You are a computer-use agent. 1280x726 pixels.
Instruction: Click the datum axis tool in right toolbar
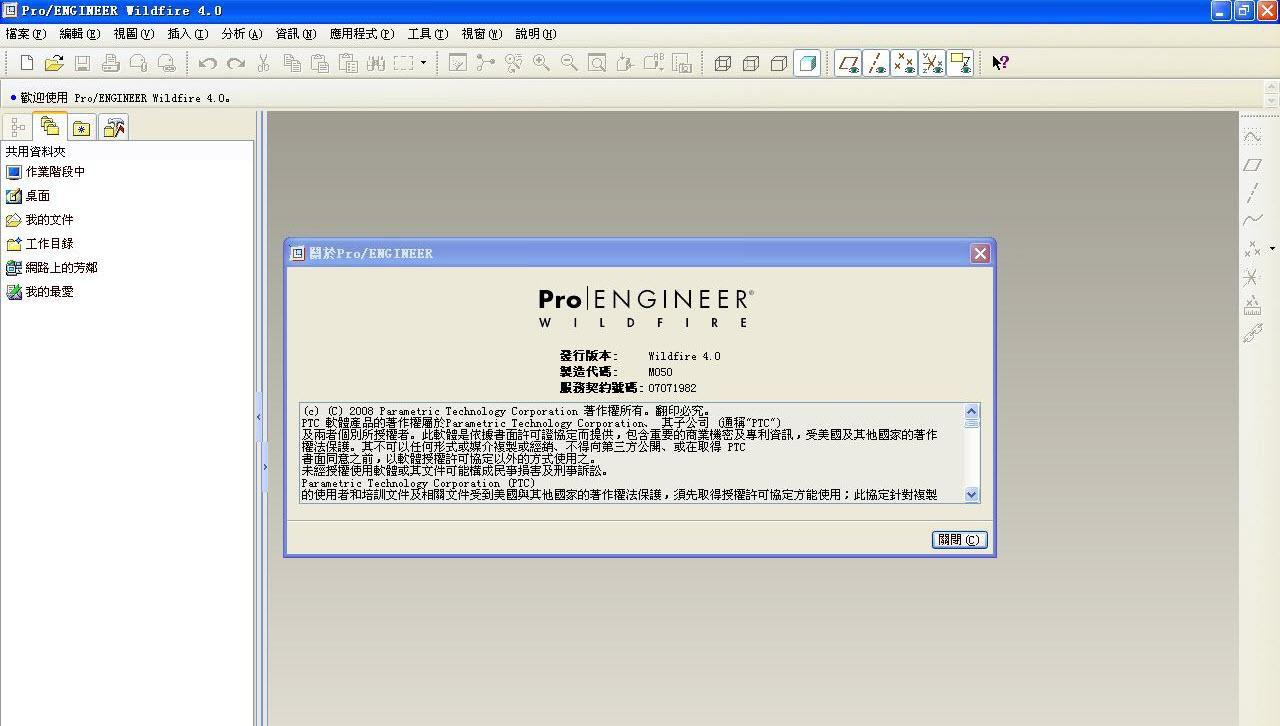pos(1252,192)
